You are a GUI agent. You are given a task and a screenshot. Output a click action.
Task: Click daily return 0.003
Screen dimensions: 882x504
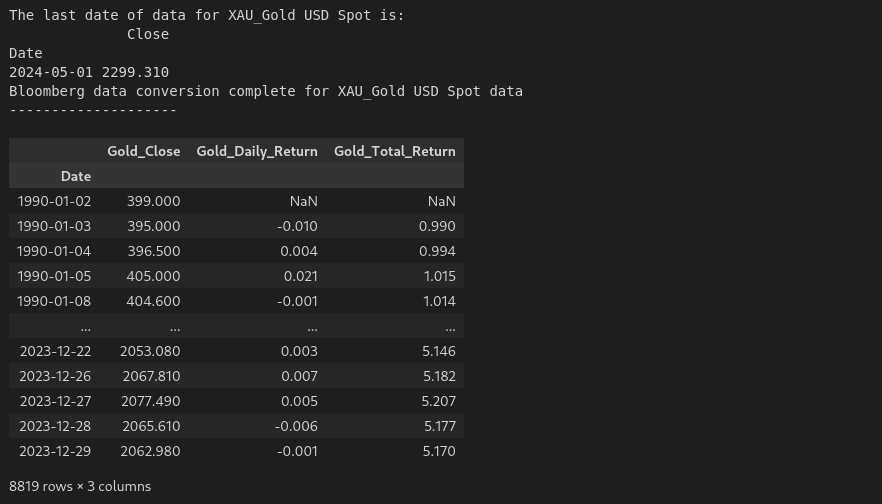pos(299,351)
